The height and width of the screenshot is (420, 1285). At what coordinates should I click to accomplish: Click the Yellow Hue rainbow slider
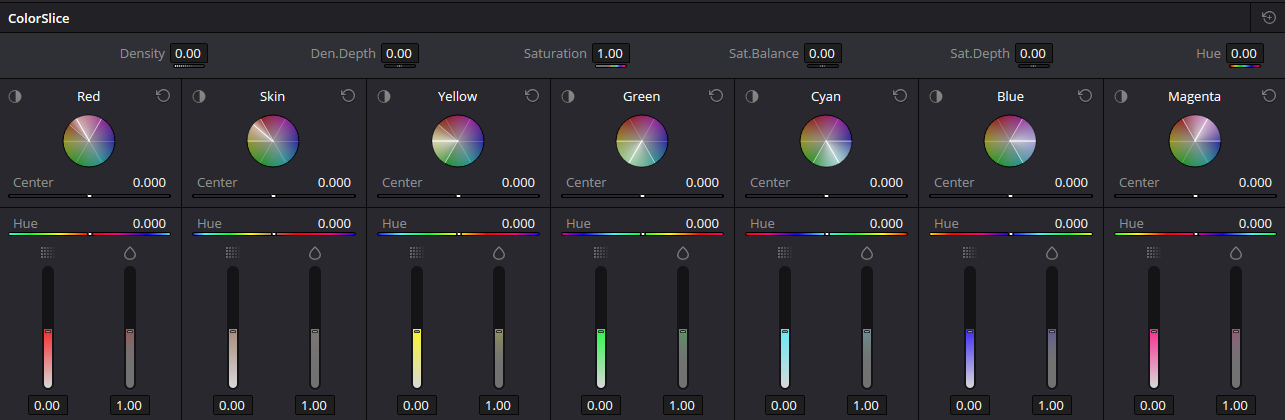click(x=458, y=234)
